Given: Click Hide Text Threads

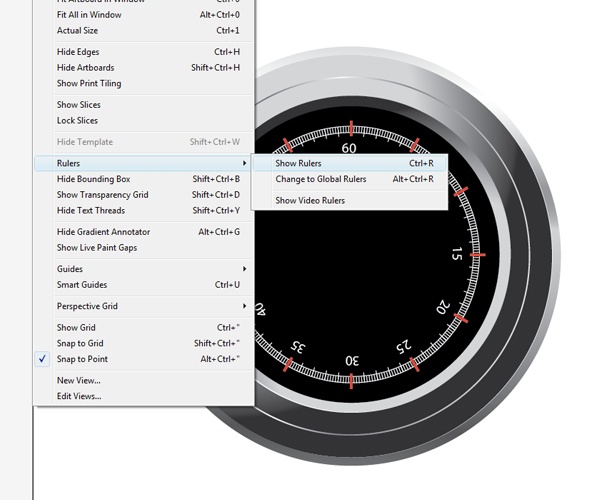Looking at the screenshot, I should pos(144,210).
